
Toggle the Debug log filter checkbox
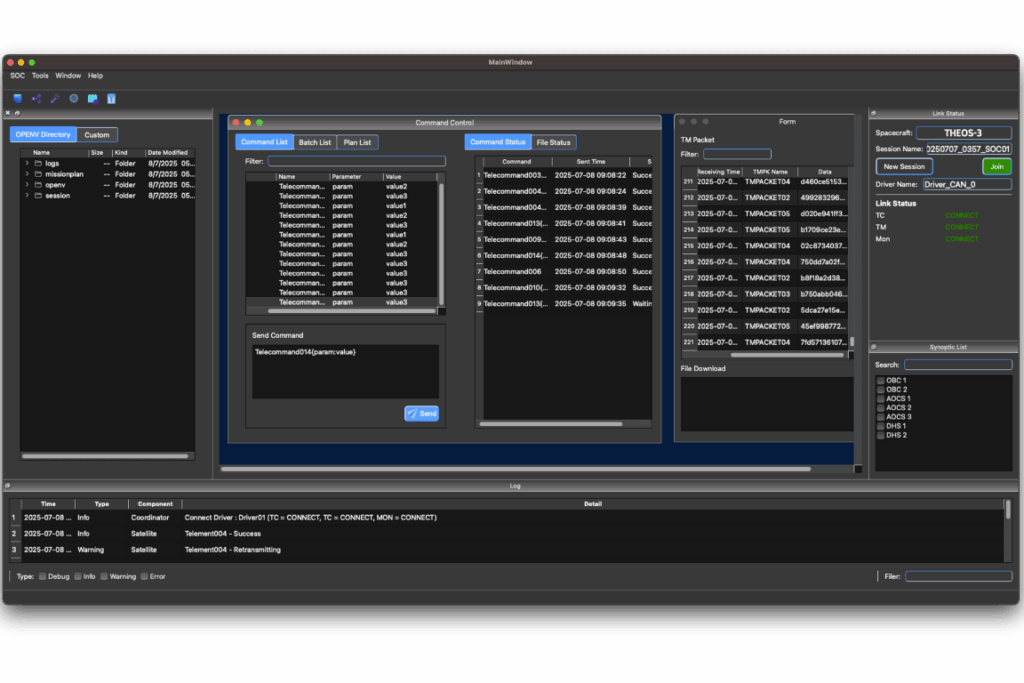click(42, 576)
